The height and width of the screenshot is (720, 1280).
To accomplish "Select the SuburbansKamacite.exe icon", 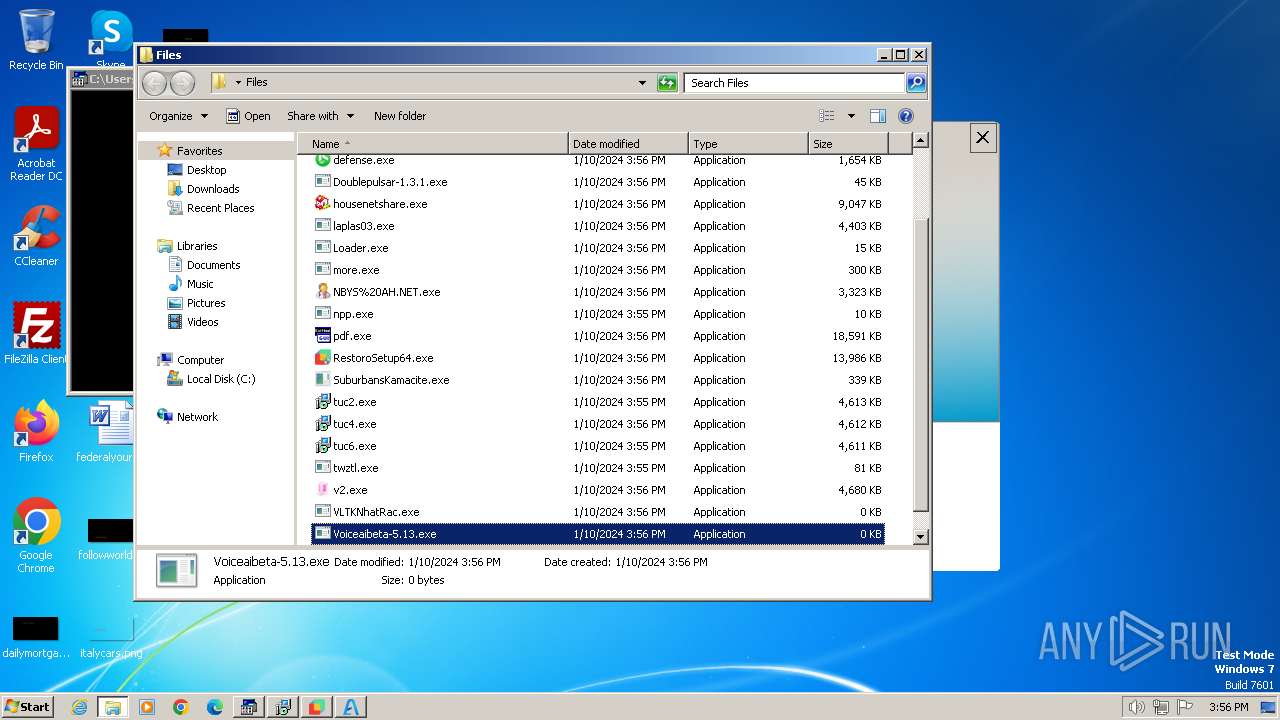I will [x=322, y=380].
